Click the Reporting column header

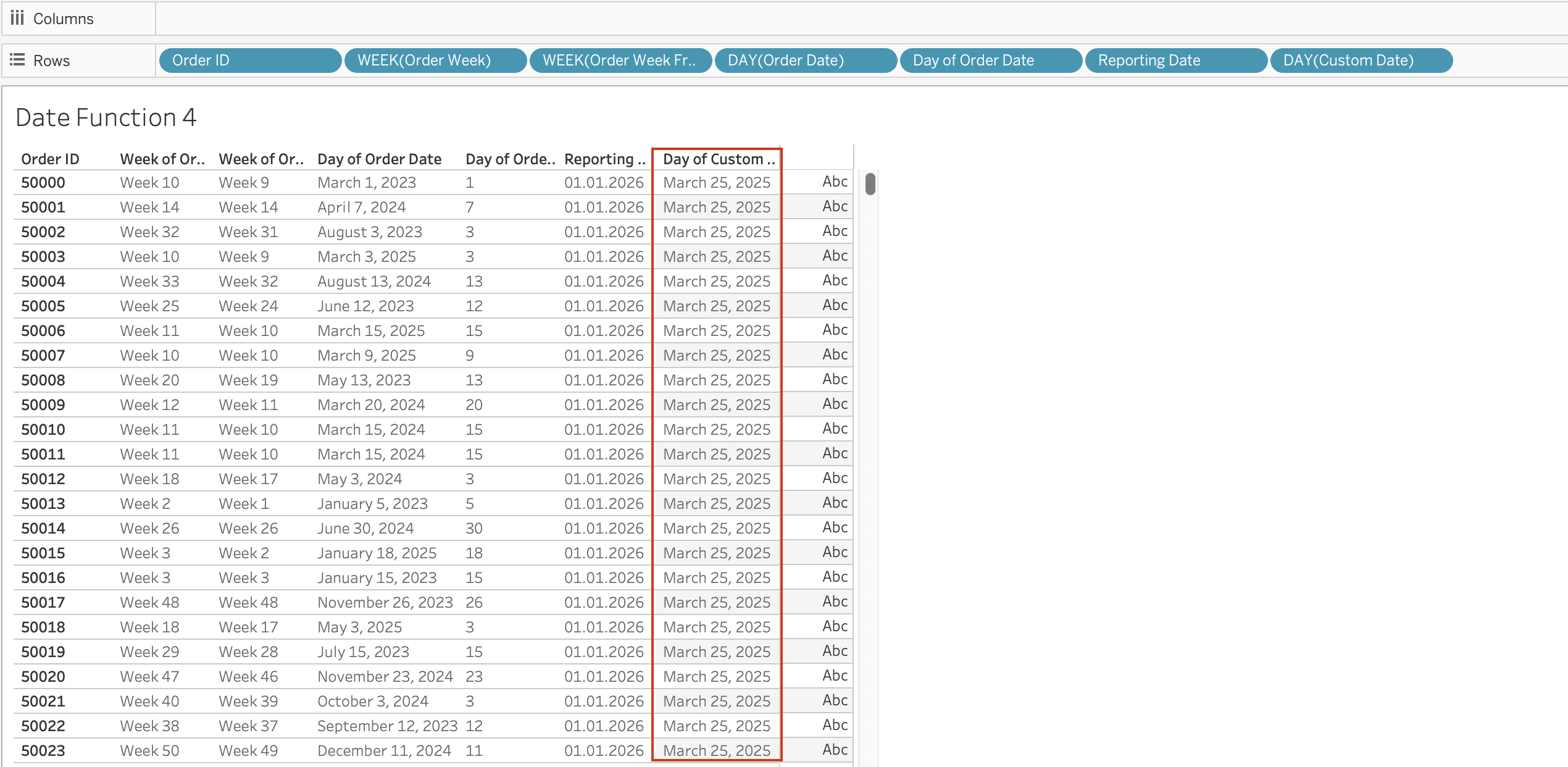(604, 159)
